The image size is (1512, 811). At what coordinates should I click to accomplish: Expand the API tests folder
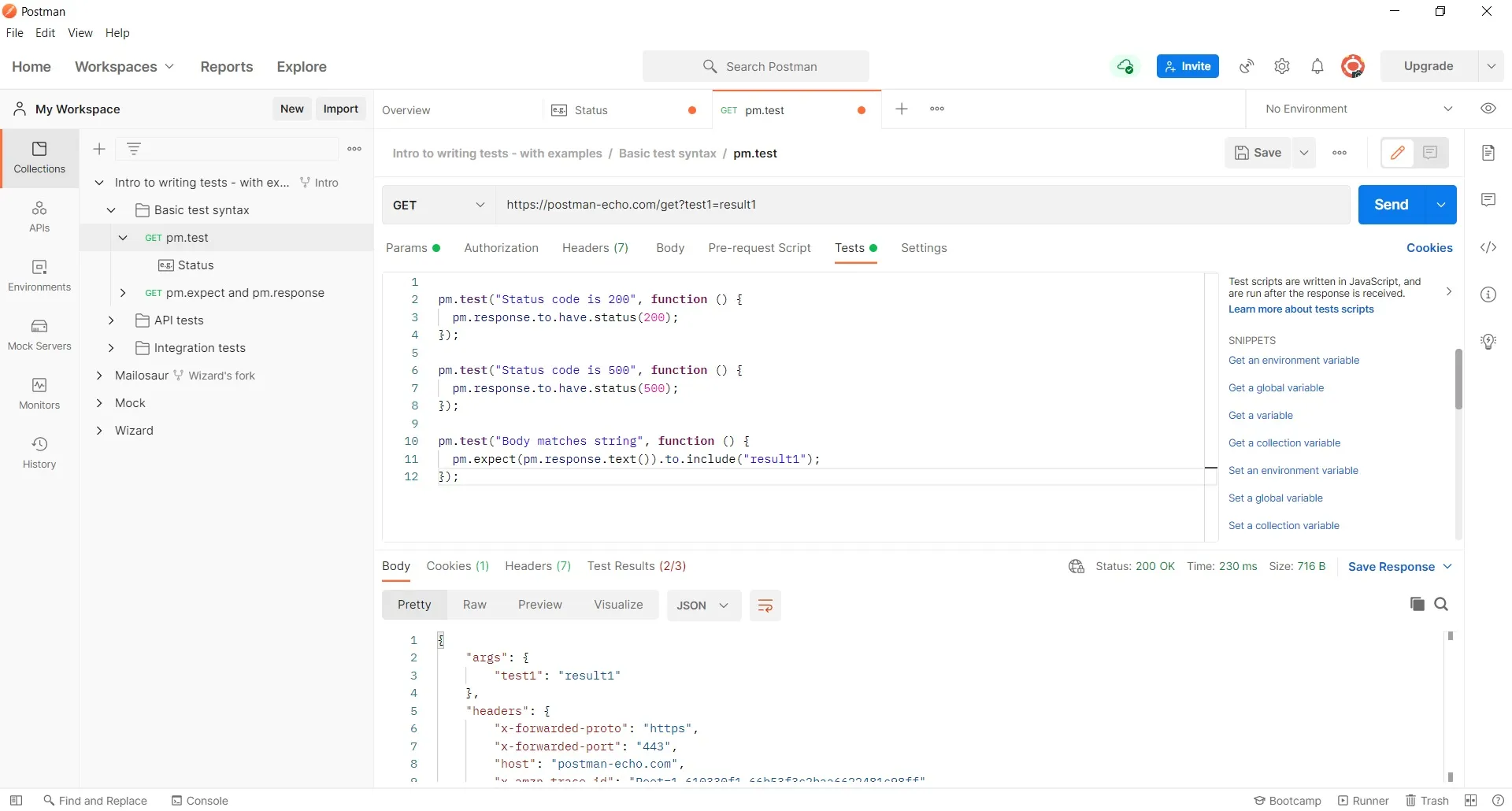pos(111,320)
